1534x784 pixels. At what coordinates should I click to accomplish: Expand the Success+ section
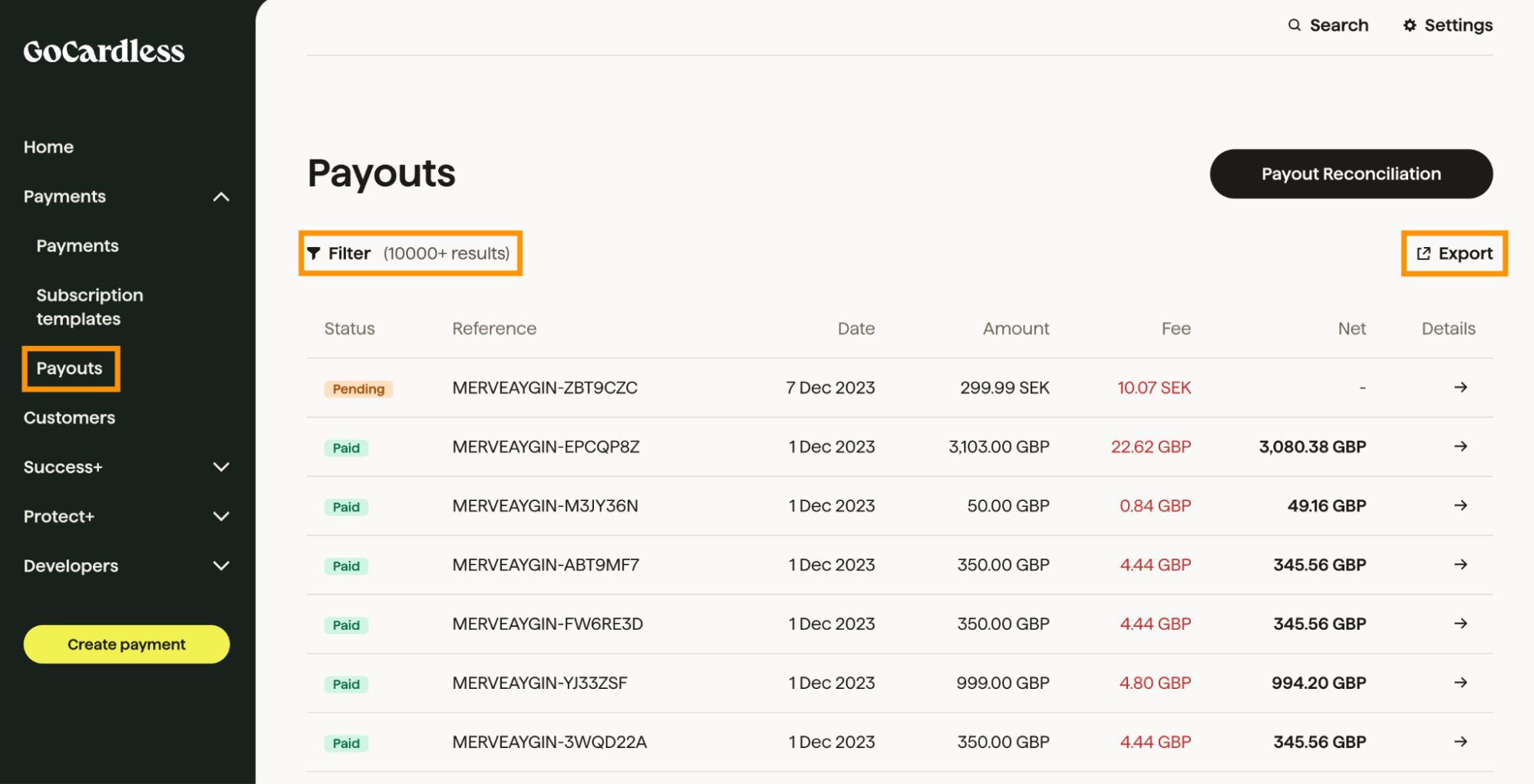[221, 467]
